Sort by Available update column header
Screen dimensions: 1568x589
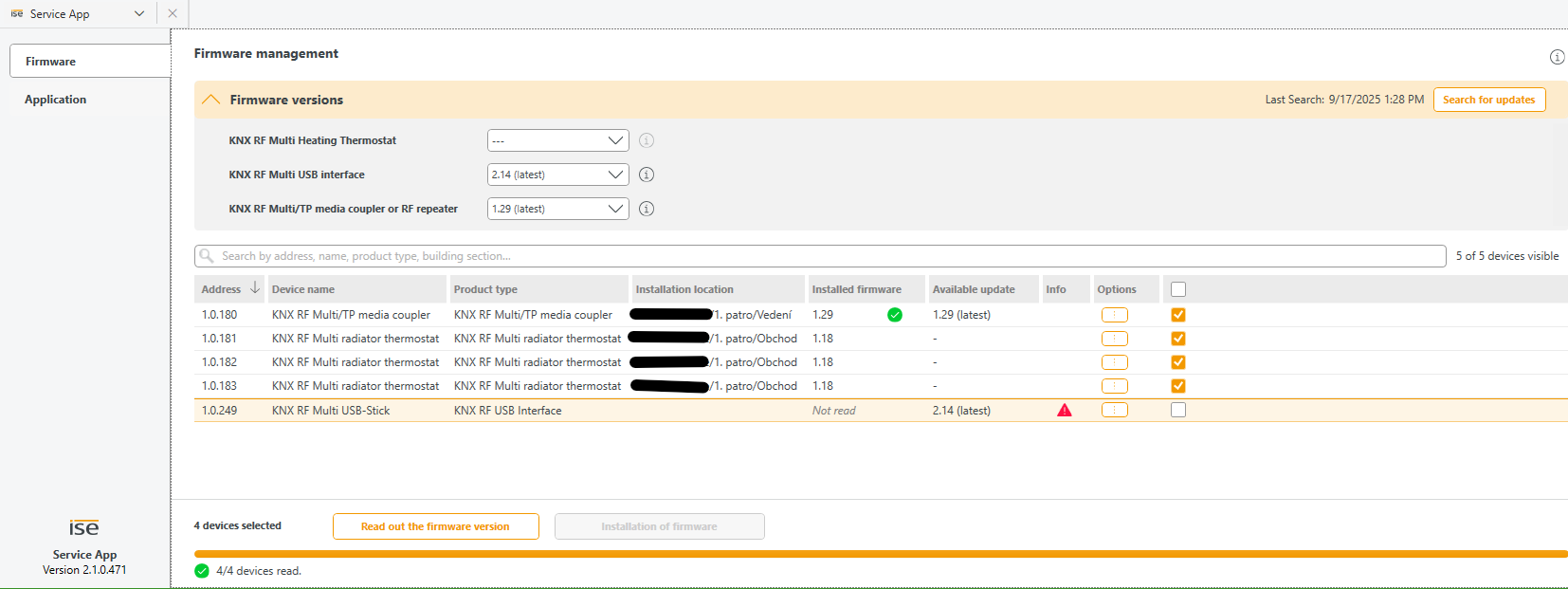[984, 289]
